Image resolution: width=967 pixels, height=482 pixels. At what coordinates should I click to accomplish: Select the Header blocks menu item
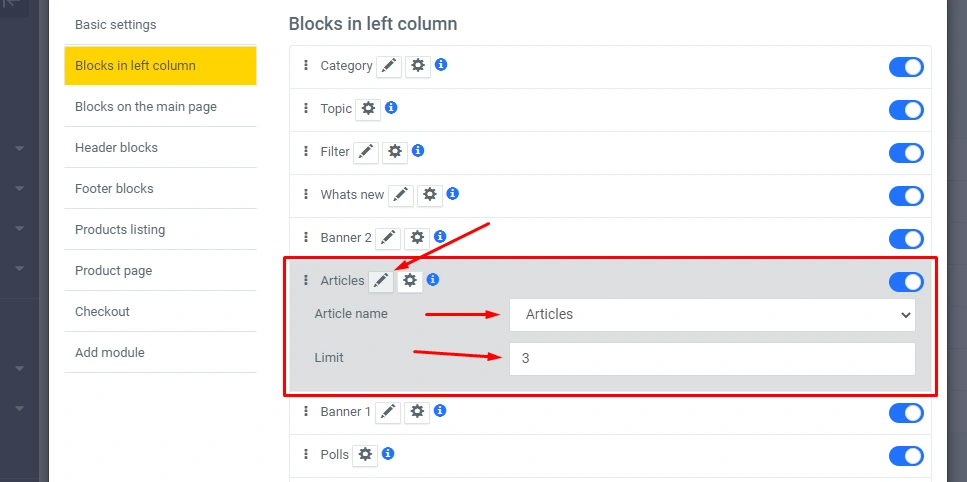[116, 147]
